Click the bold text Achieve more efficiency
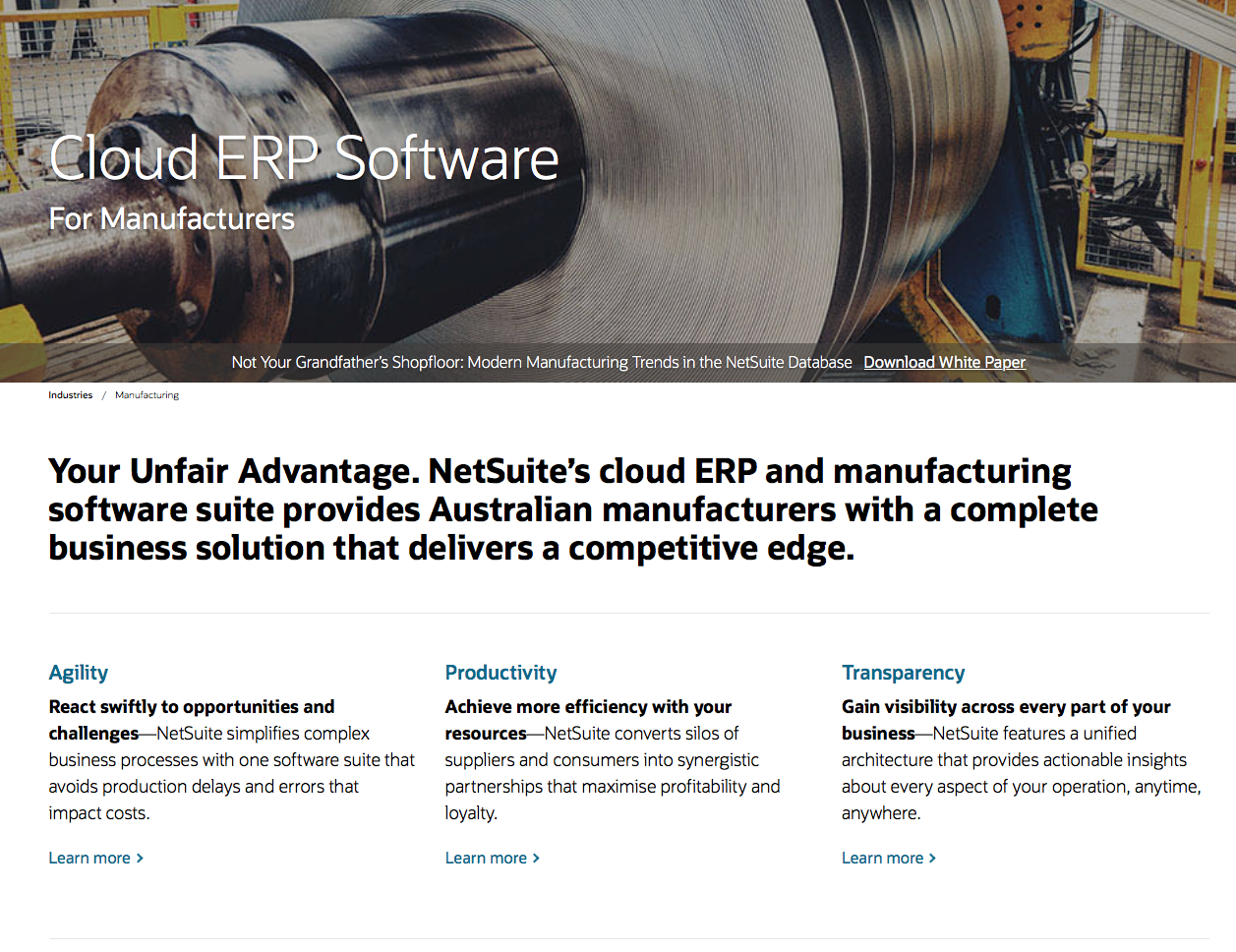1236x952 pixels. click(588, 707)
